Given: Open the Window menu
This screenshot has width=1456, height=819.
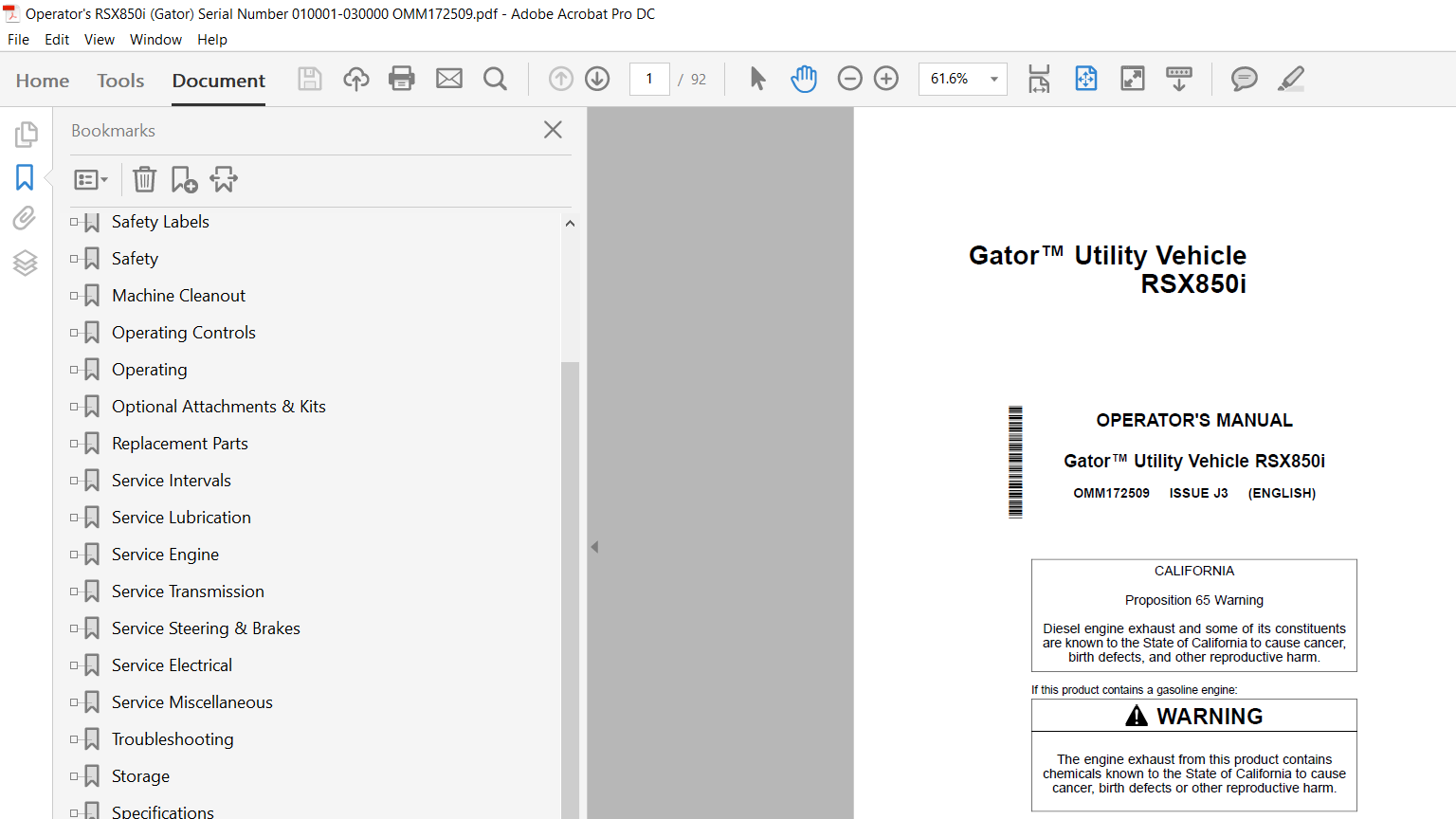Looking at the screenshot, I should (155, 40).
